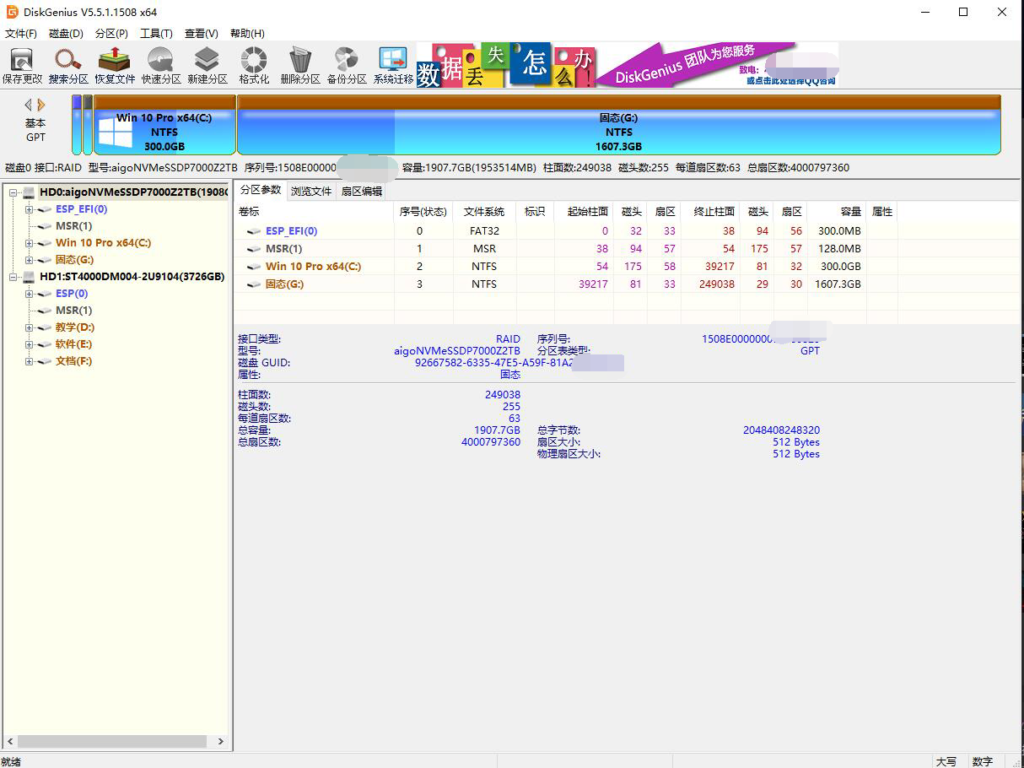Select MSR(1) under HD1 in tree
The image size is (1024, 768).
73,310
